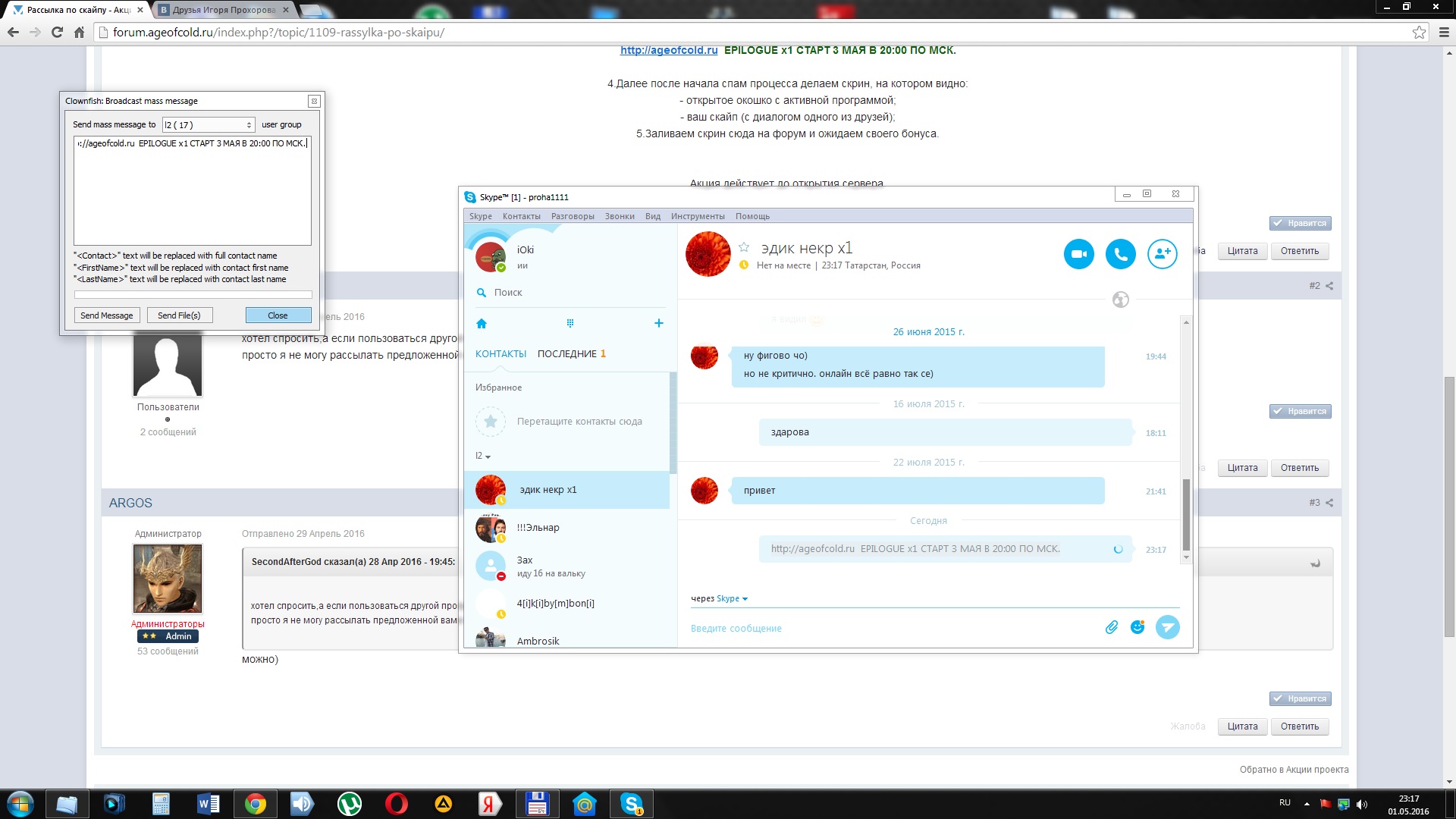Bookmark this page with the star icon
The height and width of the screenshot is (819, 1456).
point(1419,32)
